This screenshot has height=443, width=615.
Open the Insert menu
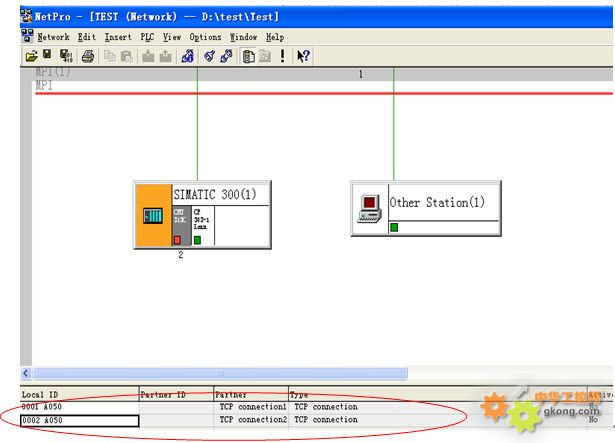click(118, 37)
